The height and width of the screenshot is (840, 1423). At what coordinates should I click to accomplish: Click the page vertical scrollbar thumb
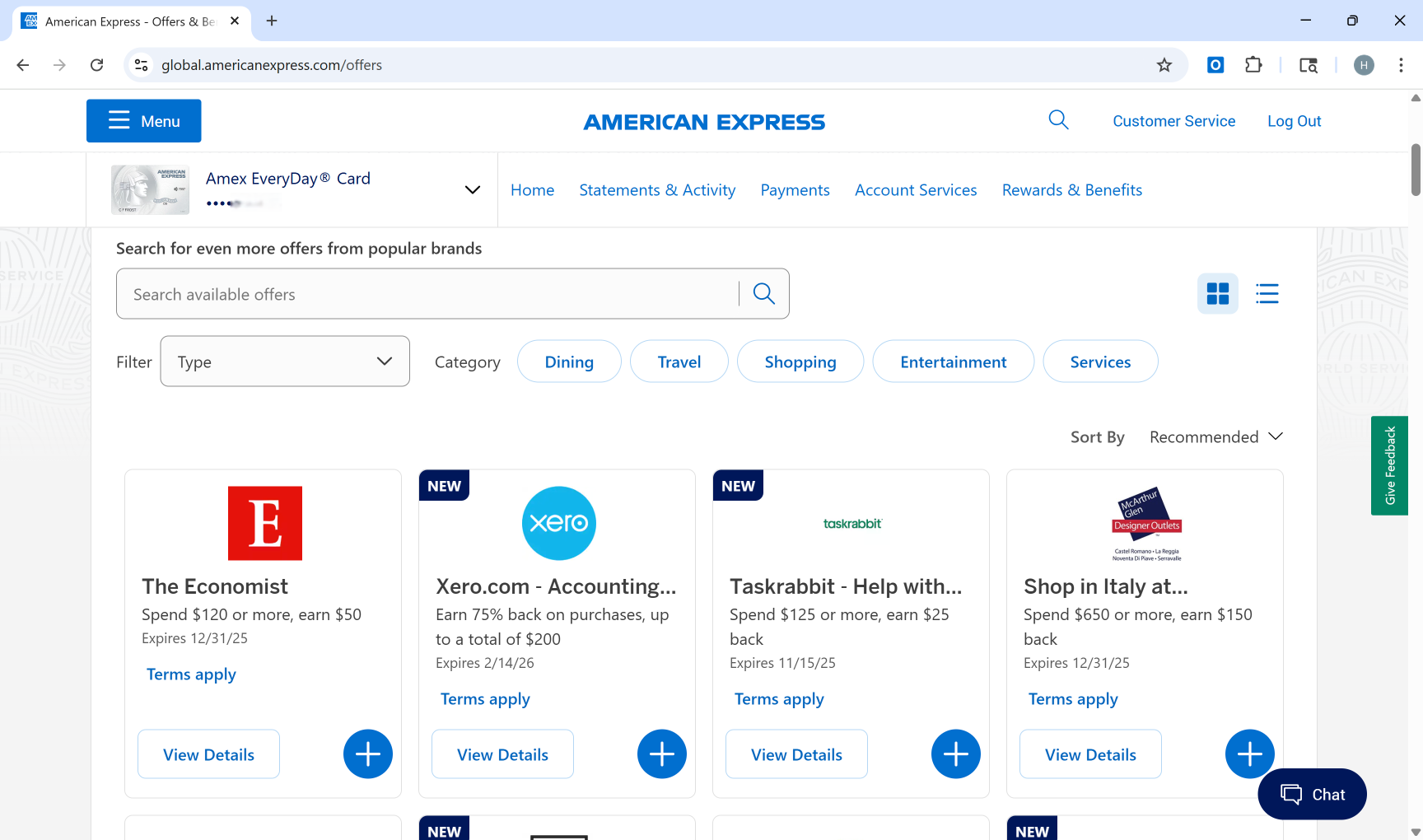pos(1416,170)
